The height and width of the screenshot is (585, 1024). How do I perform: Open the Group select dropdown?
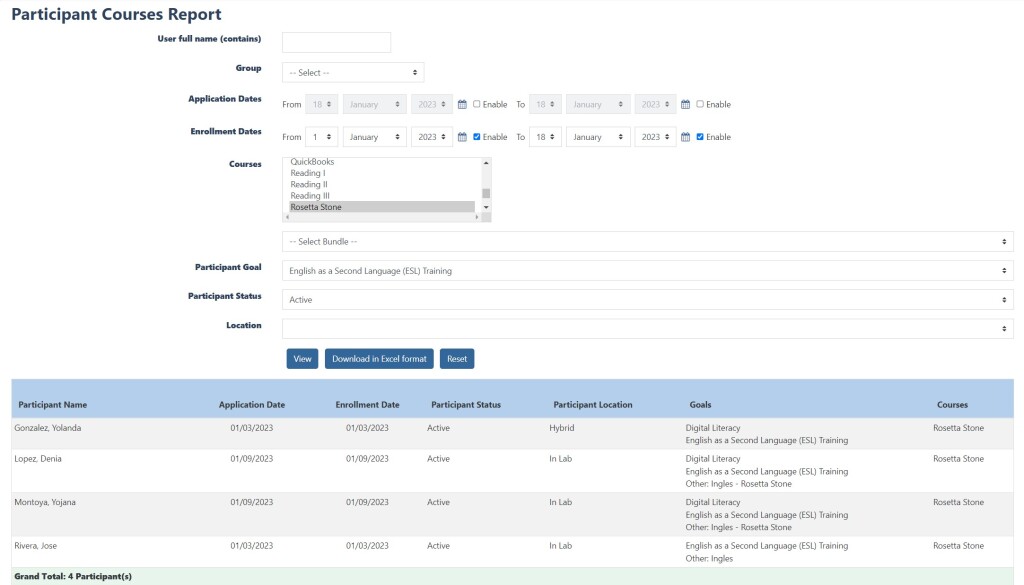click(353, 72)
